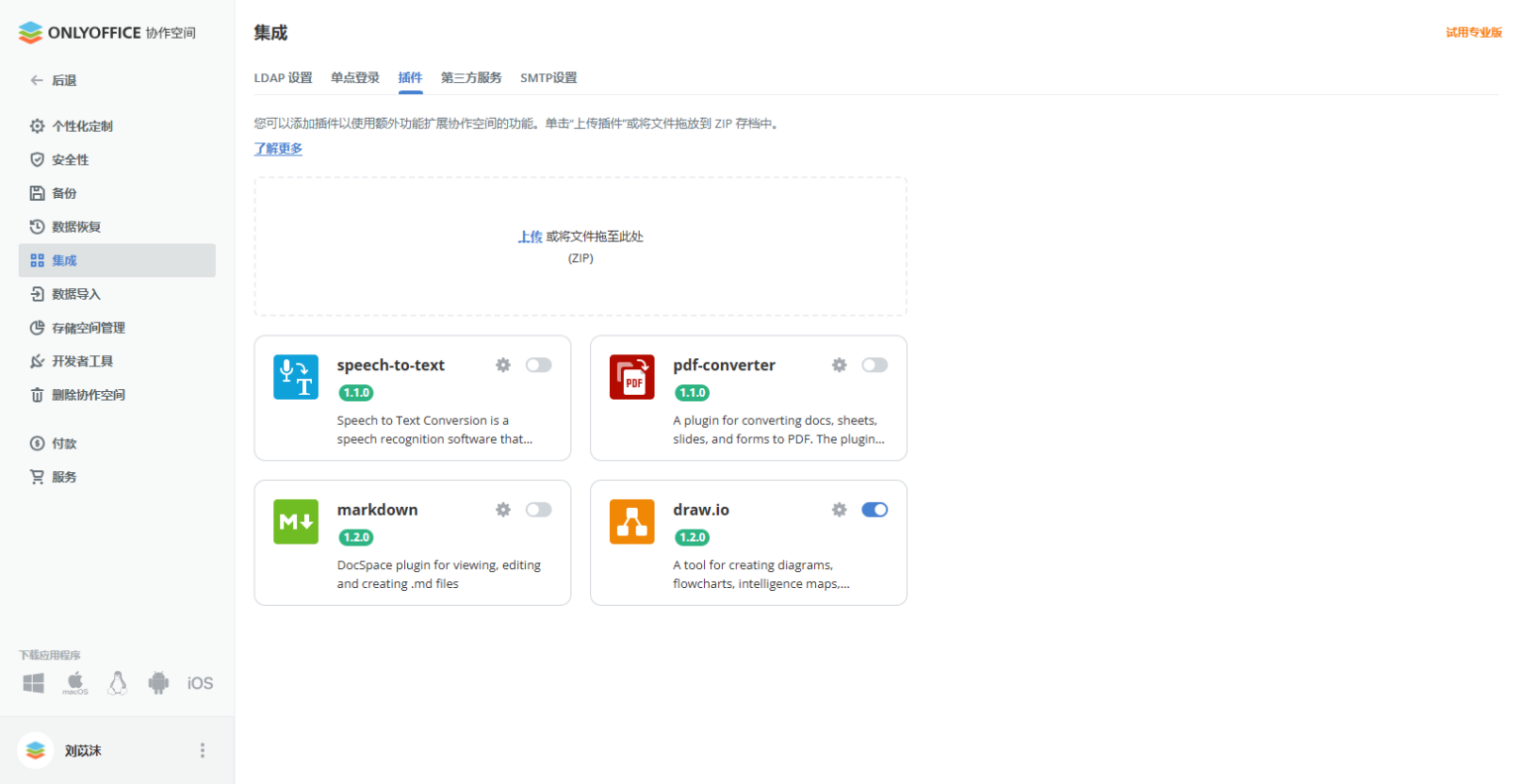Viewport: 1521px width, 784px height.
Task: Click the speech-to-text plugin logo
Action: click(296, 377)
